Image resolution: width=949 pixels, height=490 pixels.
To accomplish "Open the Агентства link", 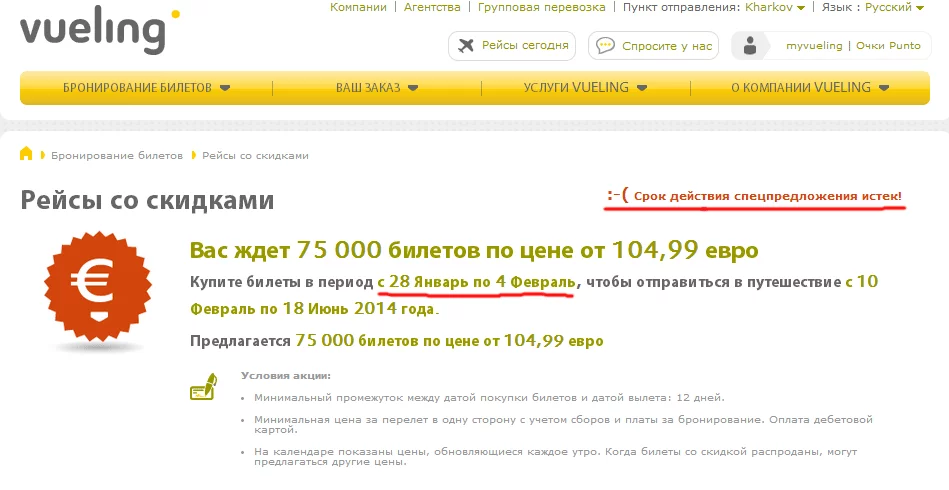I will tap(432, 7).
